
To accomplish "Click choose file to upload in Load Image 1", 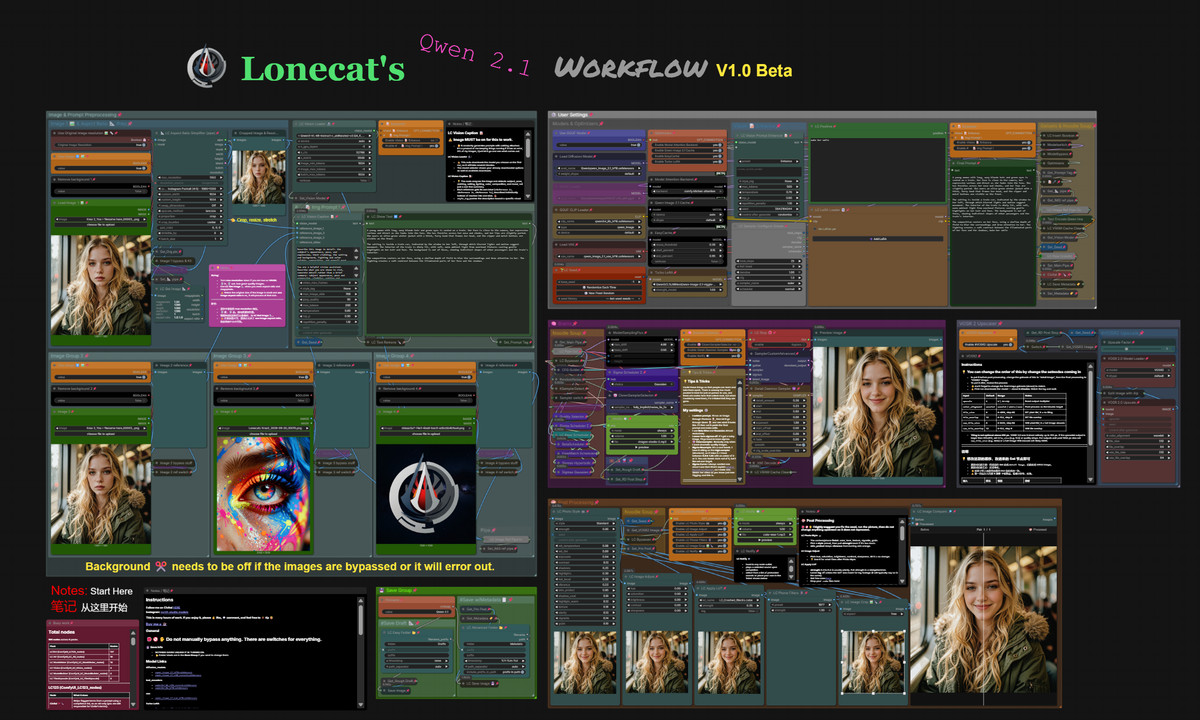I will coord(100,227).
